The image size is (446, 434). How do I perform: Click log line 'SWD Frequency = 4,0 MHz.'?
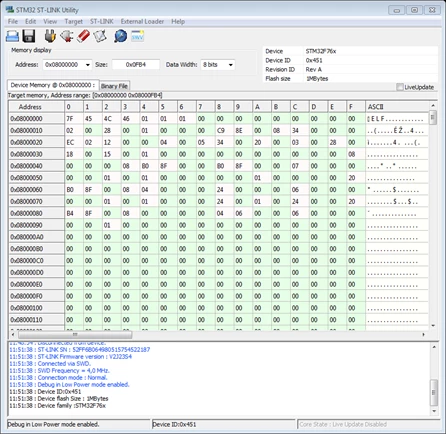(74, 371)
